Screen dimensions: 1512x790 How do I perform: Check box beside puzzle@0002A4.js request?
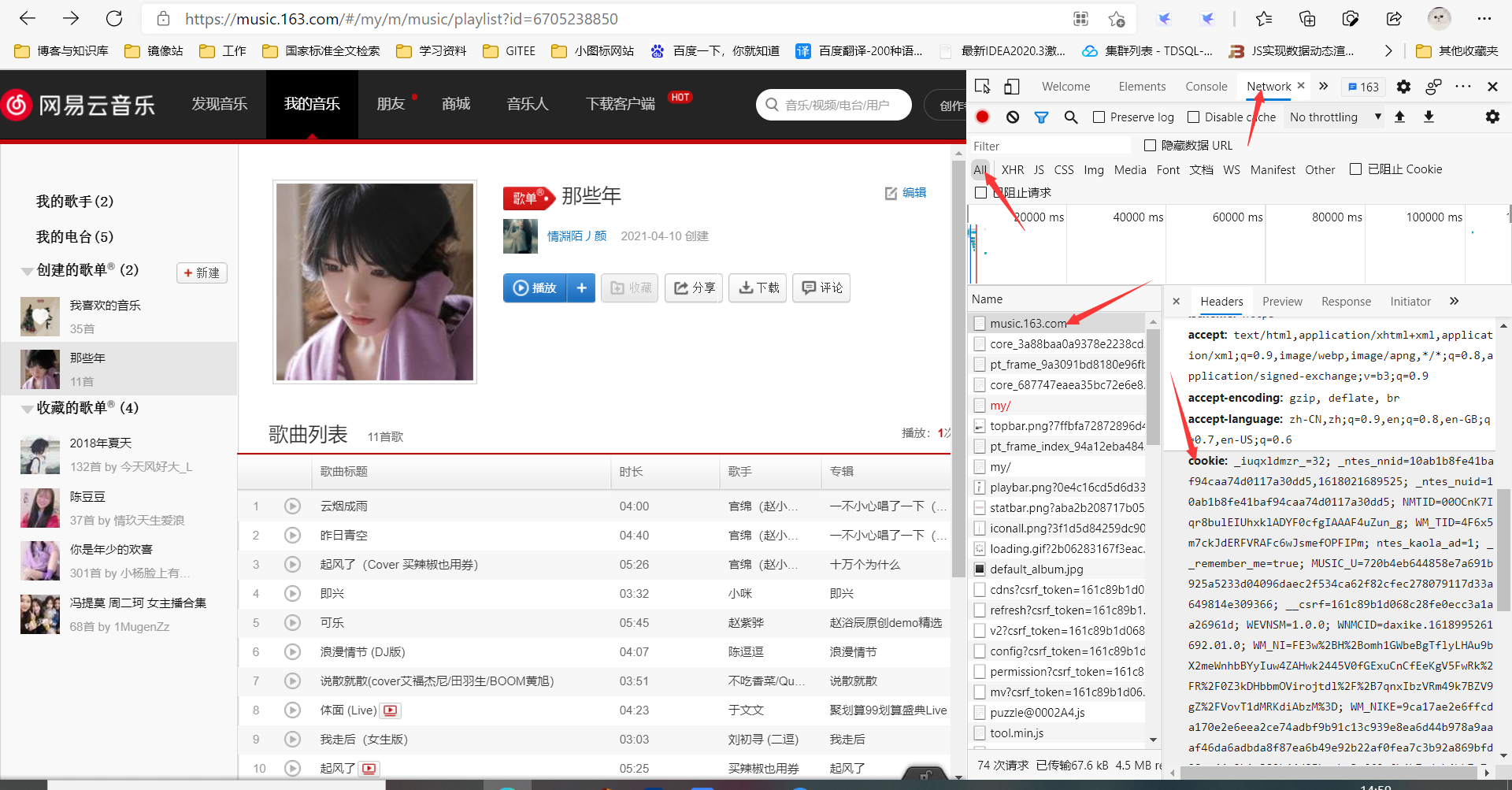pos(980,712)
